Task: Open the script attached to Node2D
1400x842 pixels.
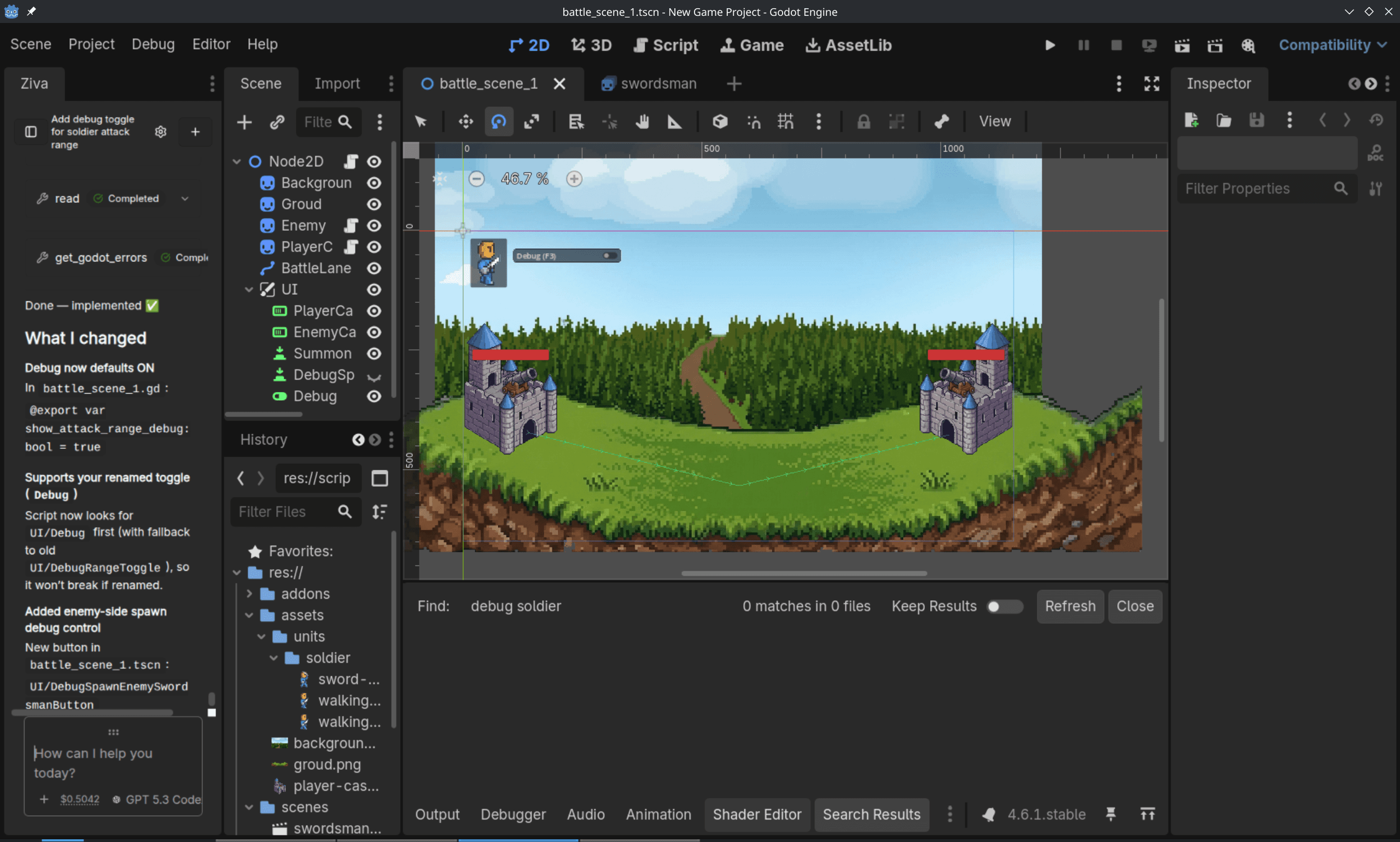Action: coord(351,162)
